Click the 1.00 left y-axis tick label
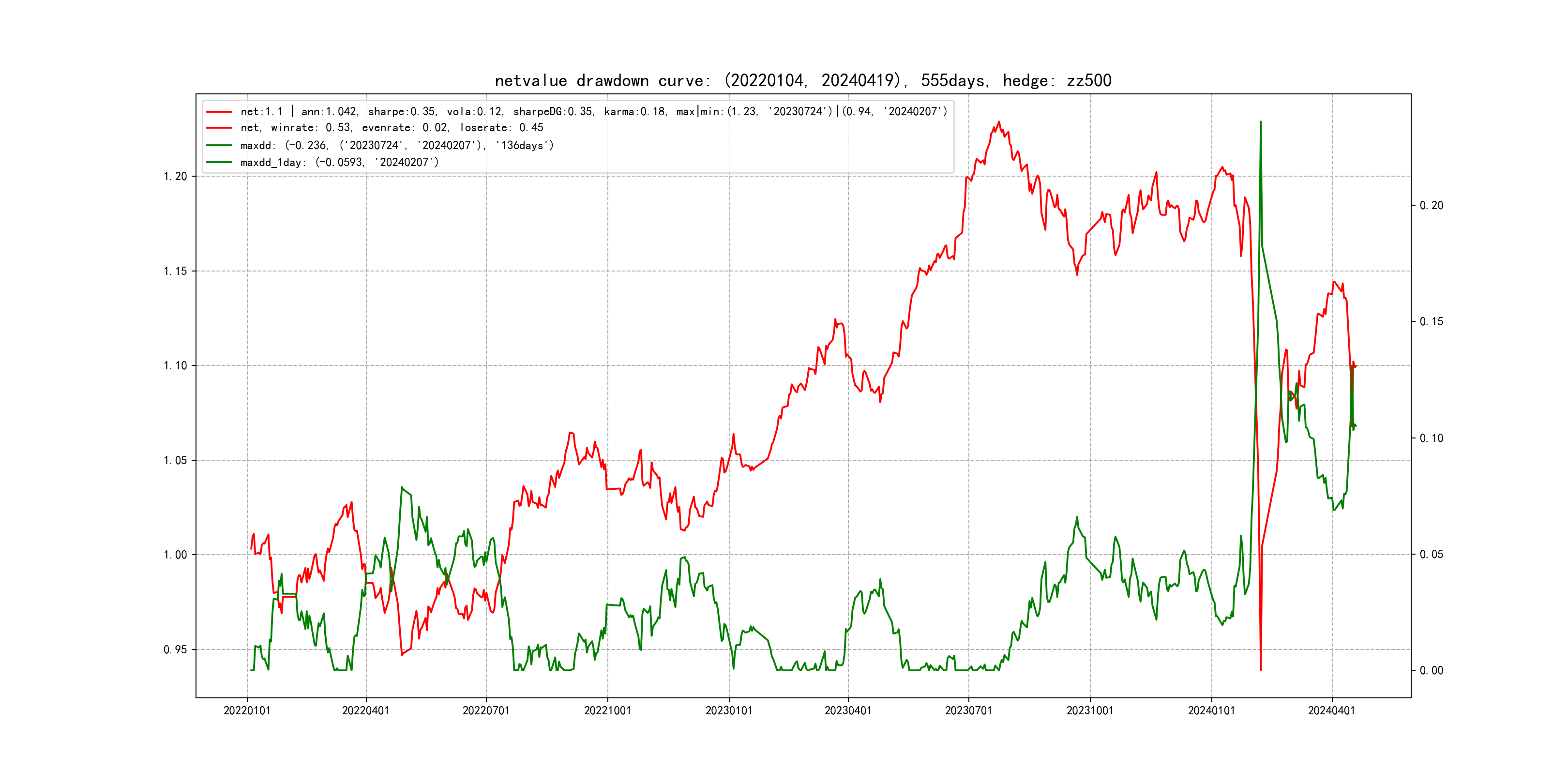 click(175, 555)
